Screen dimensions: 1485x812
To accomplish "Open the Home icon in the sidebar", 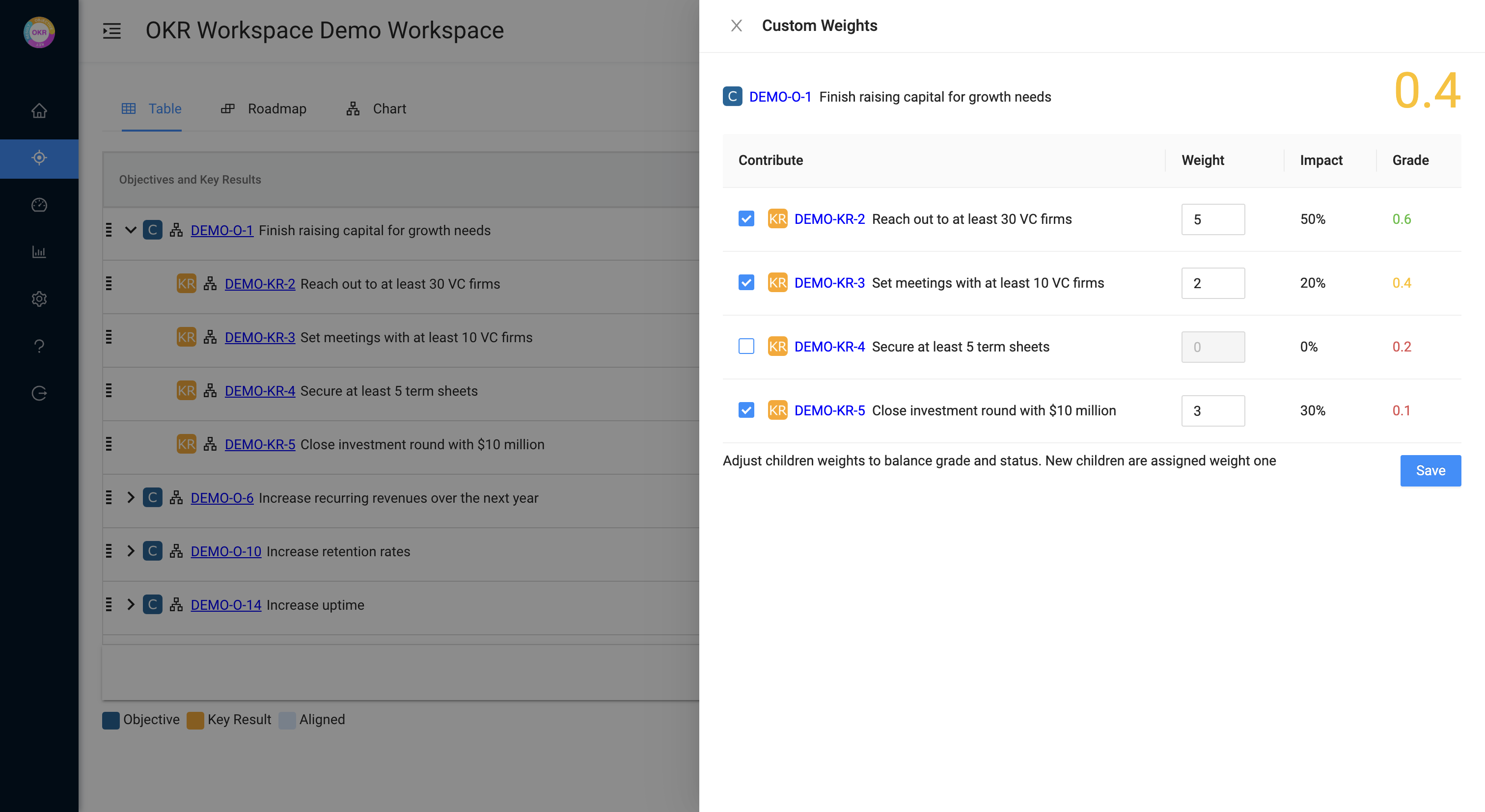I will [x=39, y=110].
